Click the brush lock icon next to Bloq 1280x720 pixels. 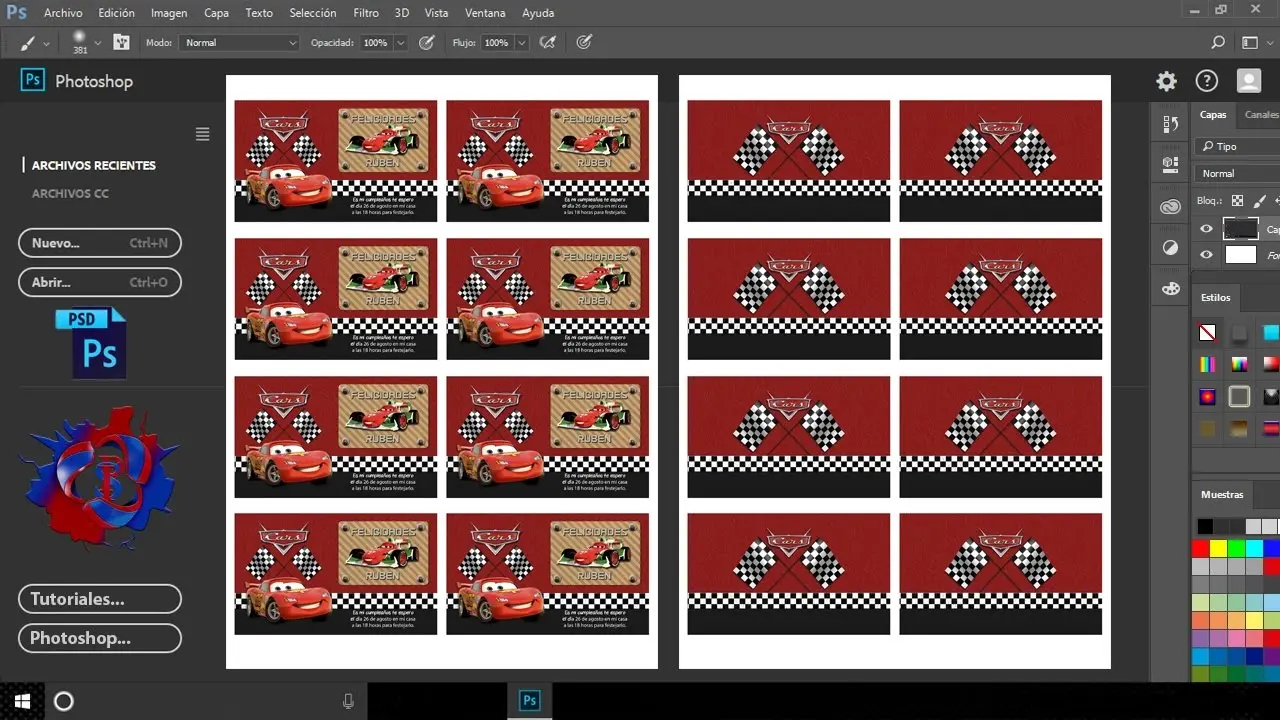[x=1259, y=201]
